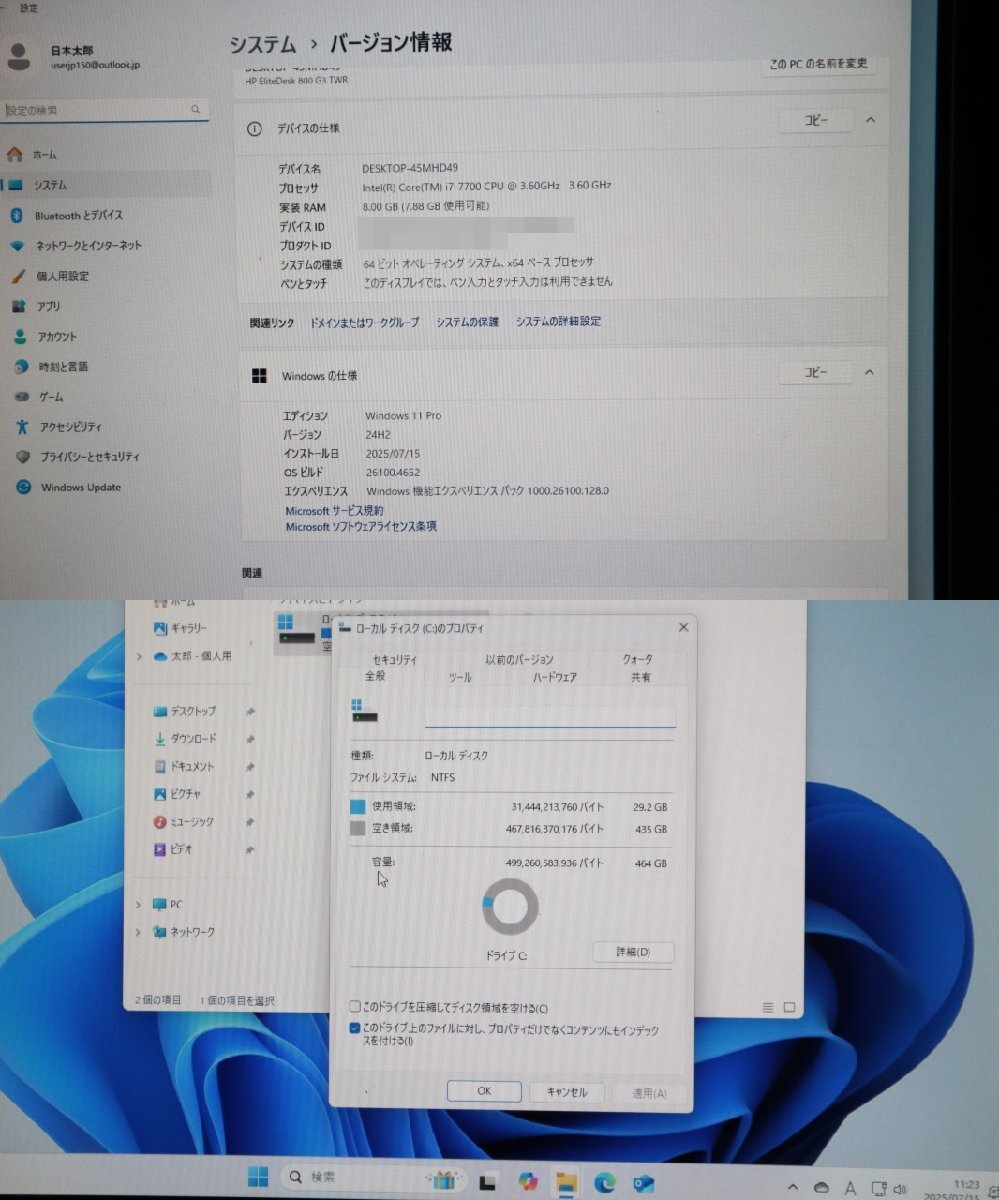Viewport: 999px width, 1200px height.
Task: Open ダウンロード folder in Explorer sidebar
Action: coord(184,739)
